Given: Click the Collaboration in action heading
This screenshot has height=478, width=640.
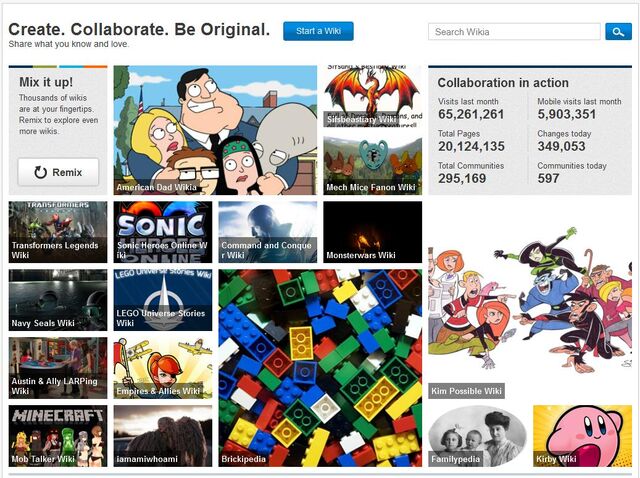Looking at the screenshot, I should [503, 83].
